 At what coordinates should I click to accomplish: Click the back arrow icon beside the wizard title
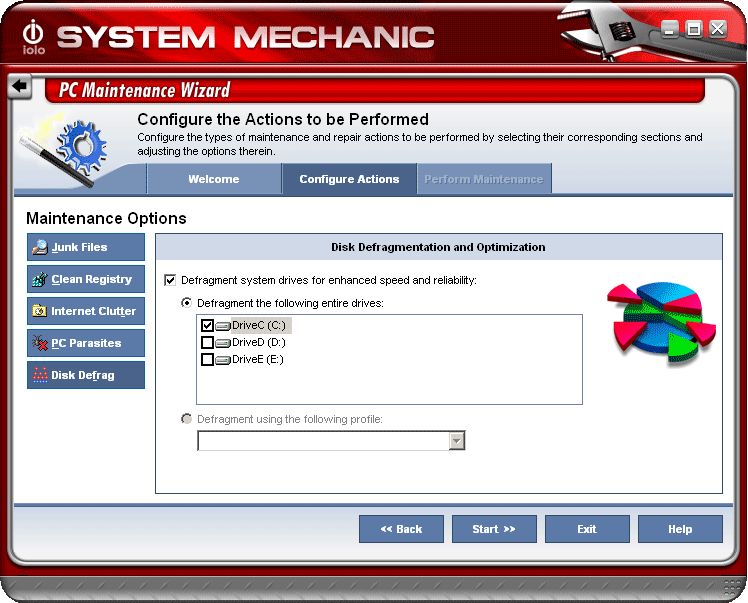(20, 86)
